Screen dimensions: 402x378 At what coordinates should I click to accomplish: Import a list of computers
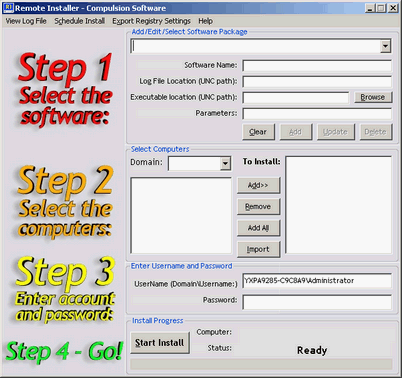click(x=258, y=249)
